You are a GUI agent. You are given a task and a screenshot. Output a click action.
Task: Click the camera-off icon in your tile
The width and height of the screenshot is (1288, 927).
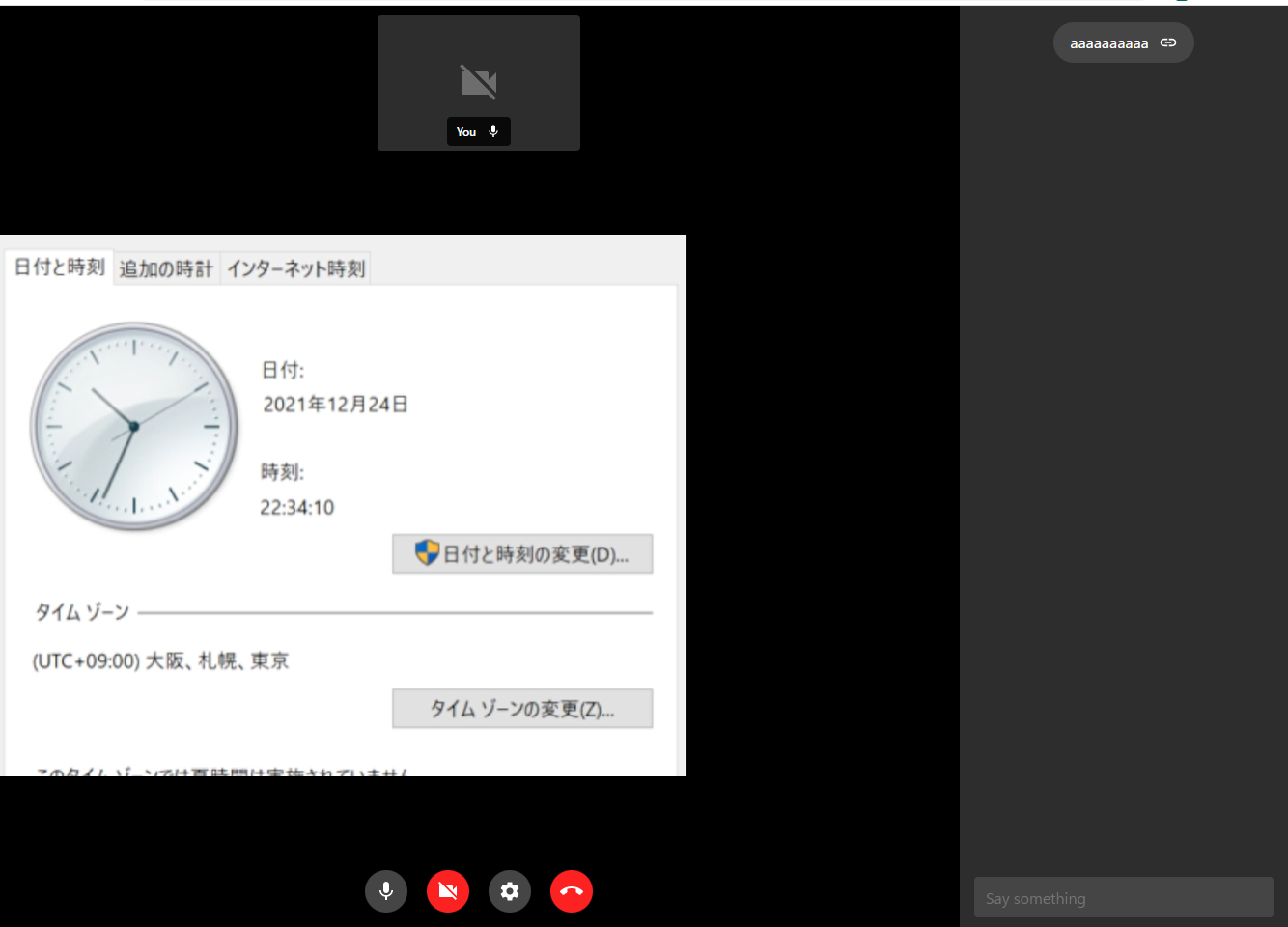(x=479, y=82)
